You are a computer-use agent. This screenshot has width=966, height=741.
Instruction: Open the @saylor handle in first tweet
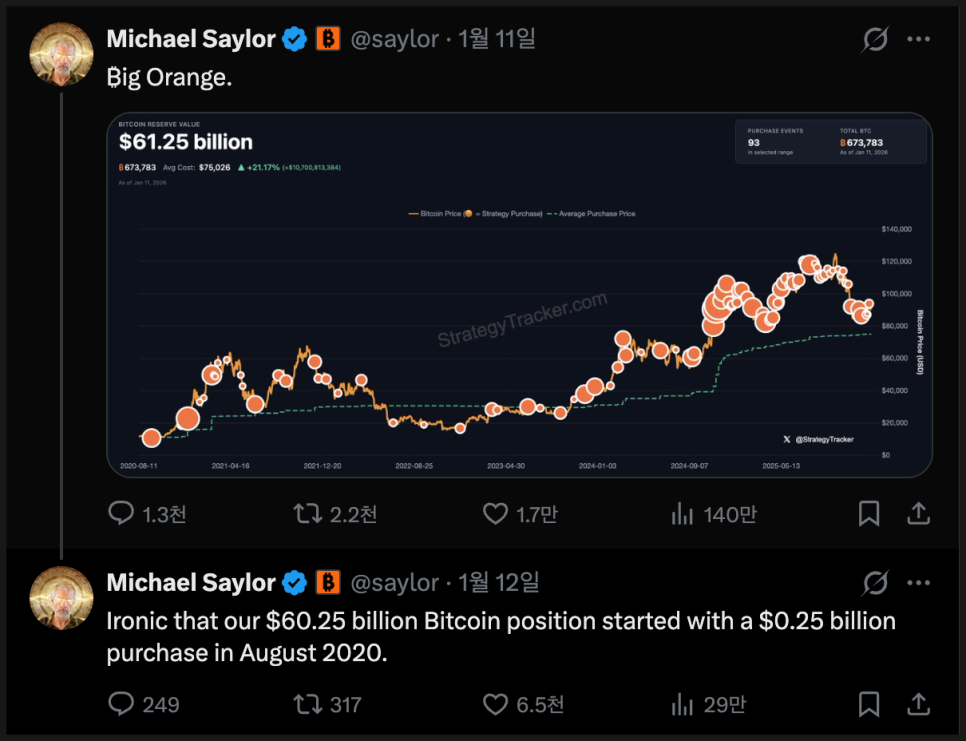point(395,39)
